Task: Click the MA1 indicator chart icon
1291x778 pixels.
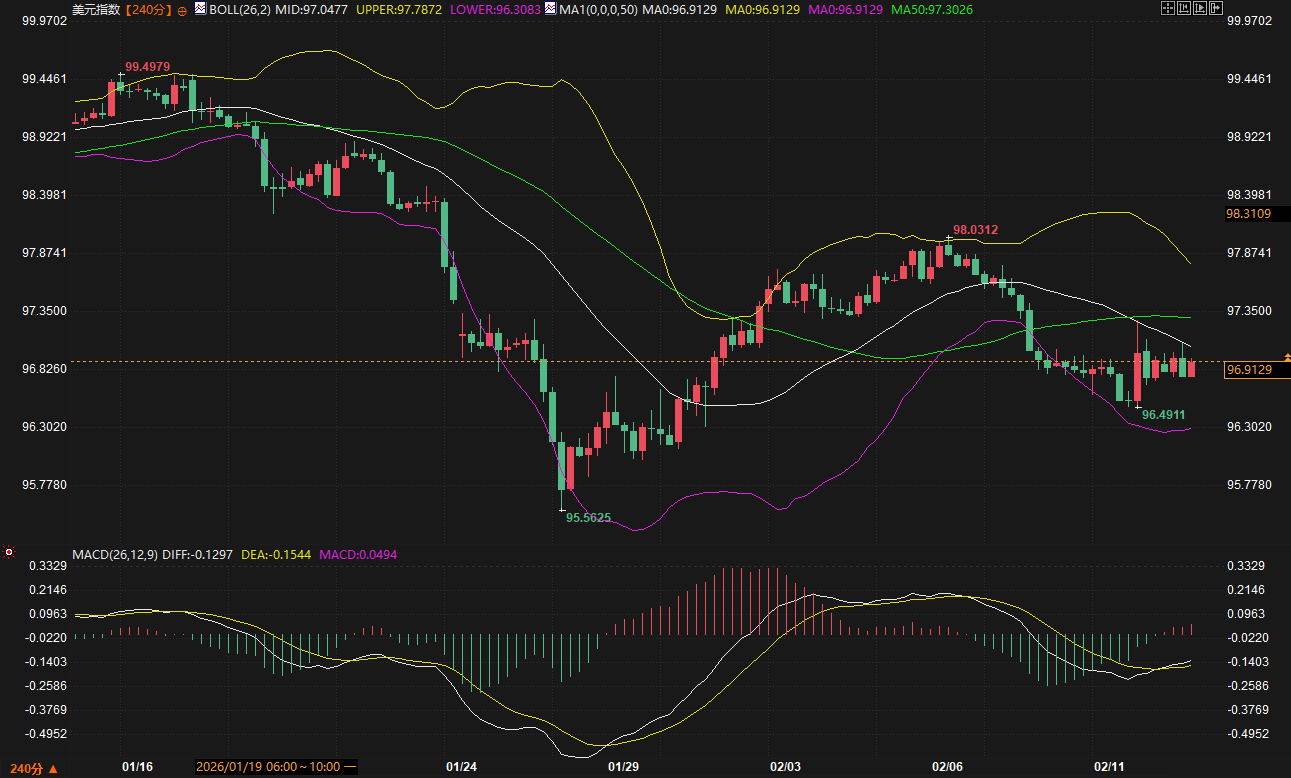Action: pyautogui.click(x=550, y=9)
